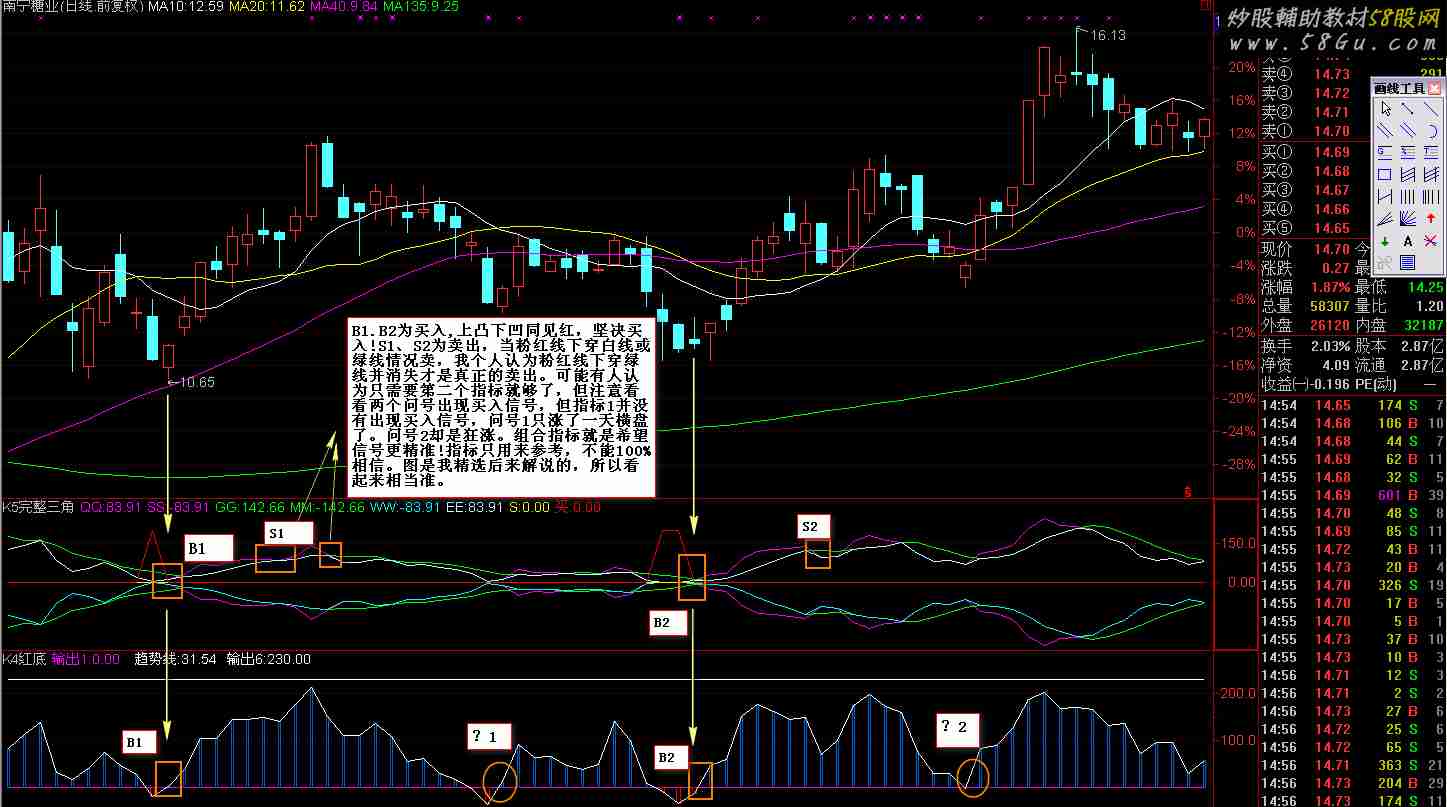The width and height of the screenshot is (1447, 807).
Task: Select the percentage % lines tool
Action: click(1408, 151)
